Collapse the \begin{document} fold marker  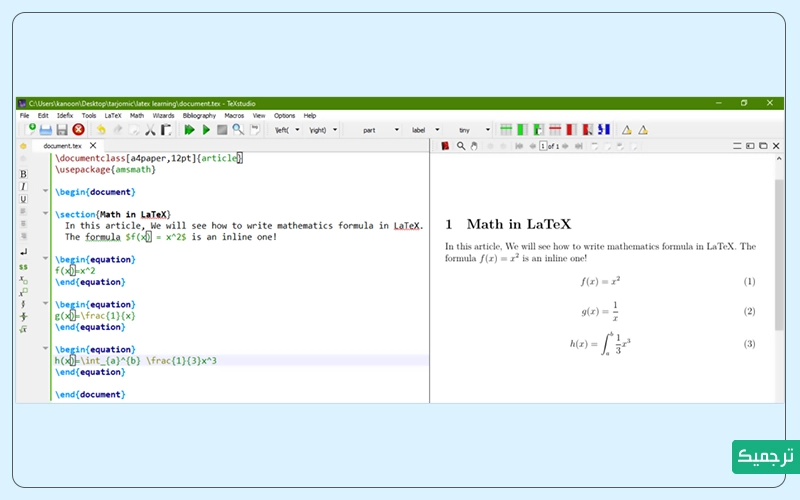pyautogui.click(x=45, y=191)
